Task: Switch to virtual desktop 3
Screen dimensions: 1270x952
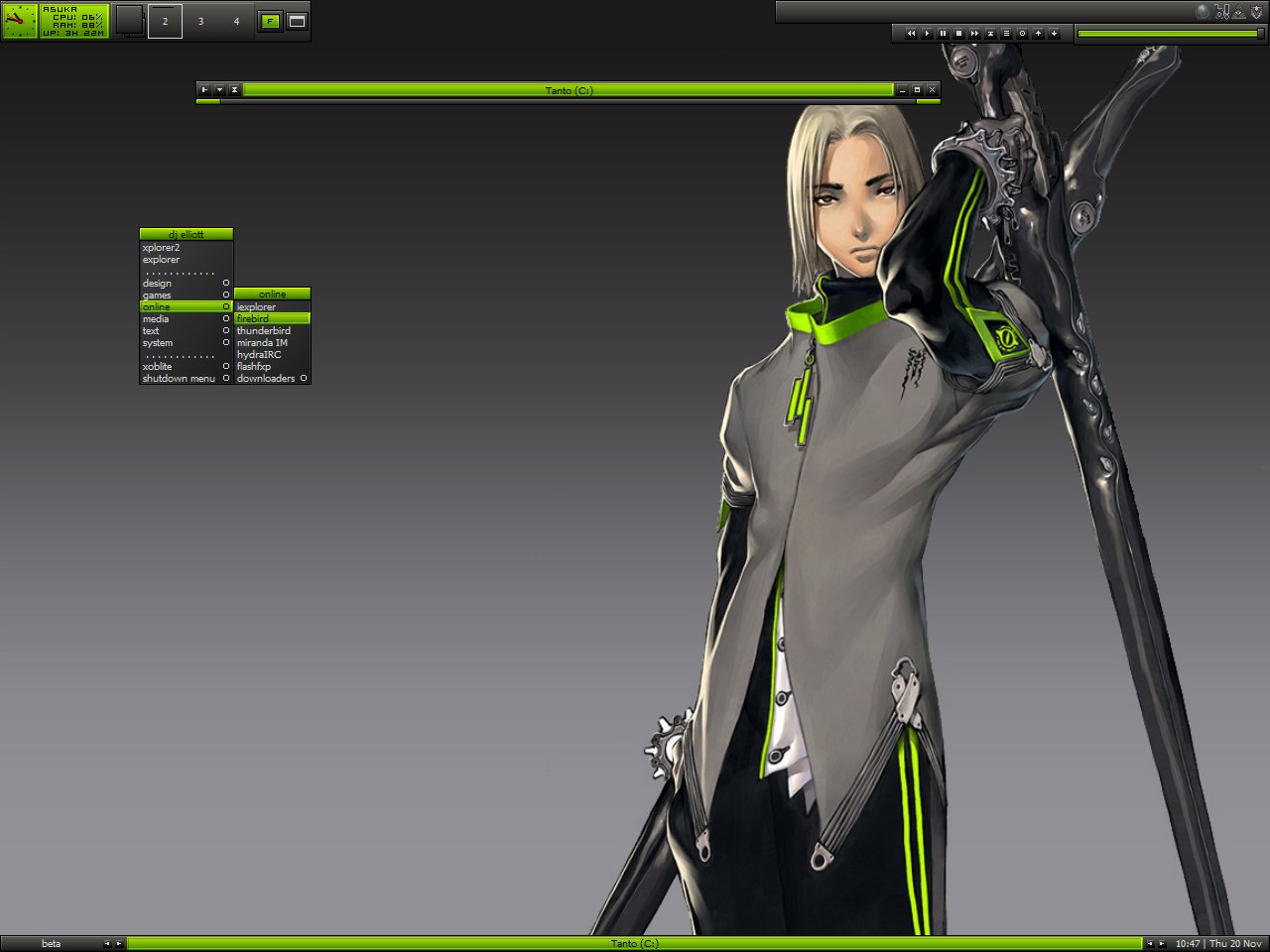Action: [x=200, y=21]
